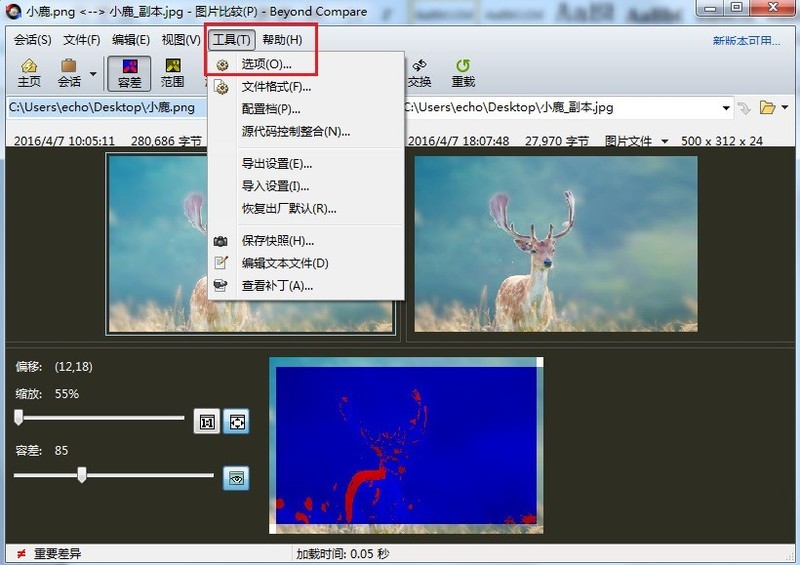This screenshot has width=800, height=565.
Task: Click right file date 2016/4/7 18:07:48
Action: click(458, 141)
